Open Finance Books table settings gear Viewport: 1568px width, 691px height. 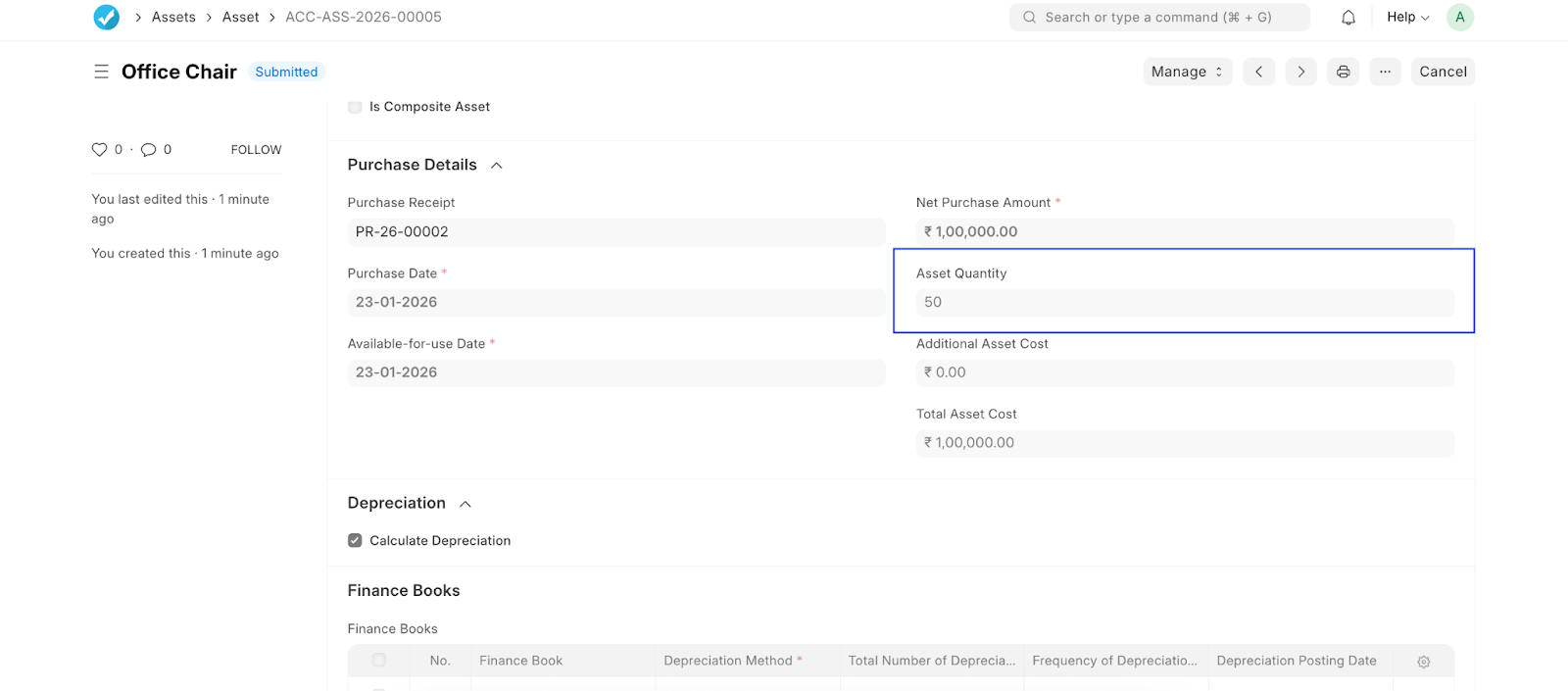(1423, 662)
